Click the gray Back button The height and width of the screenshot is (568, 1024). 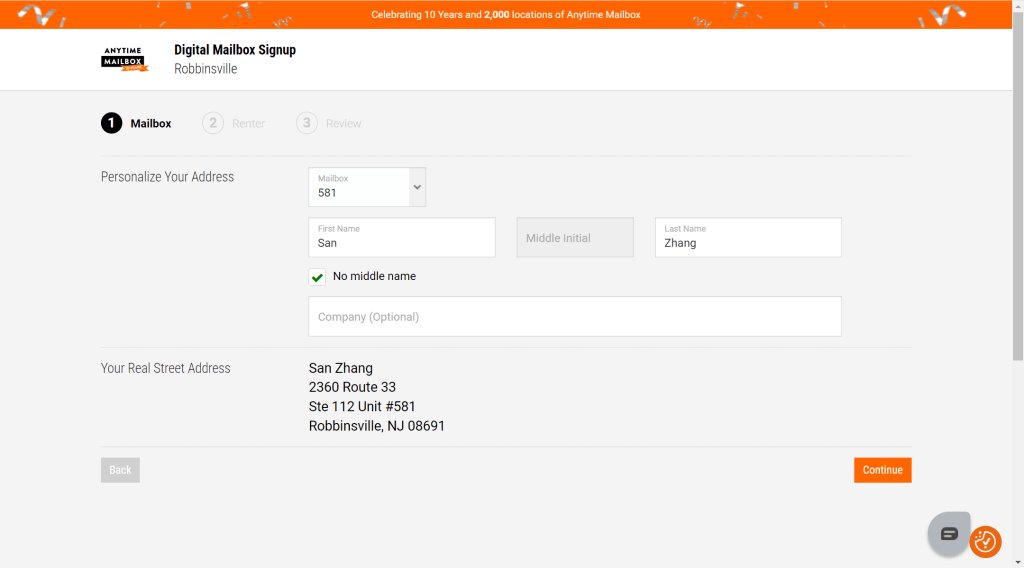point(120,470)
